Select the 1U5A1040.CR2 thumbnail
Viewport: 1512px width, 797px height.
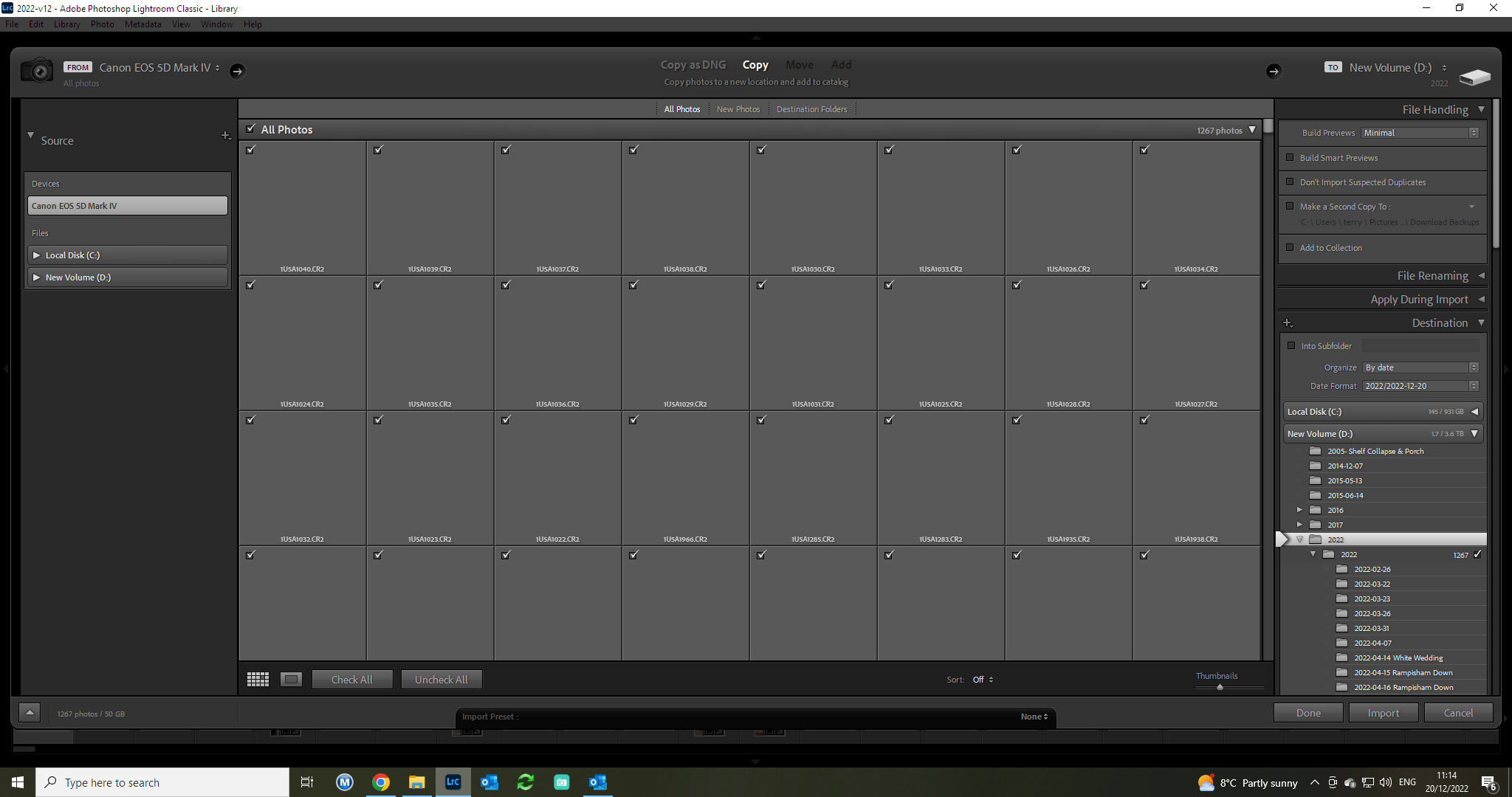[302, 207]
